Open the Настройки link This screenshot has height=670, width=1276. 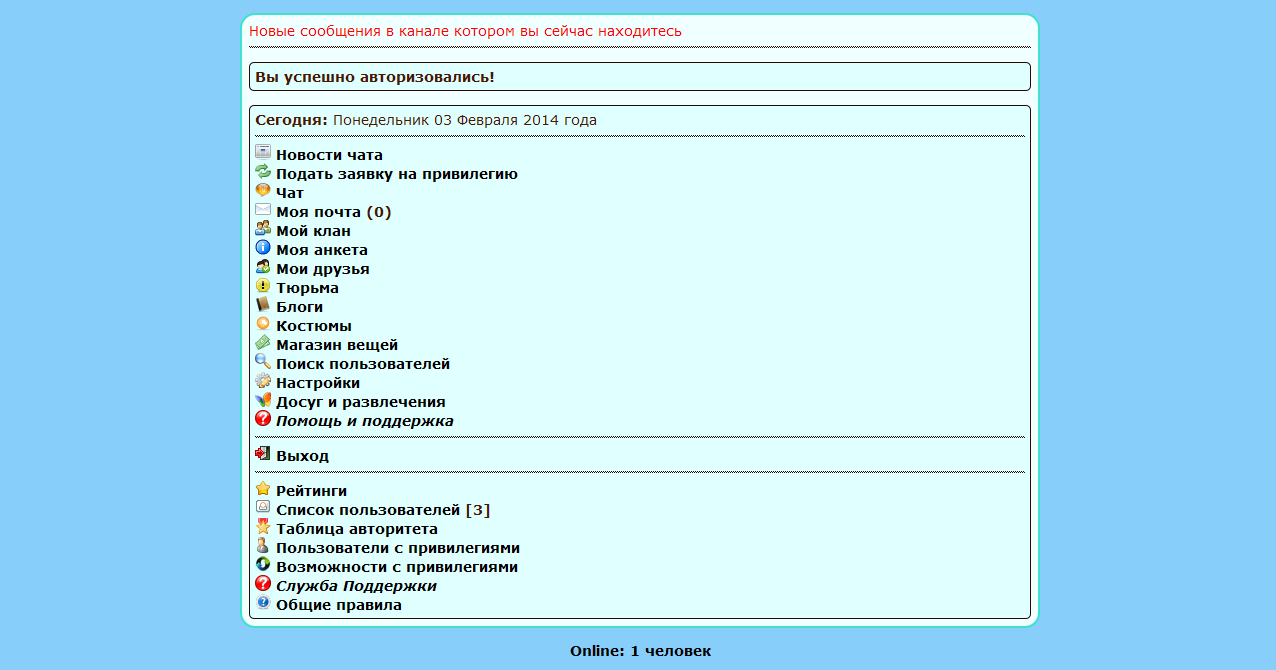tap(318, 383)
